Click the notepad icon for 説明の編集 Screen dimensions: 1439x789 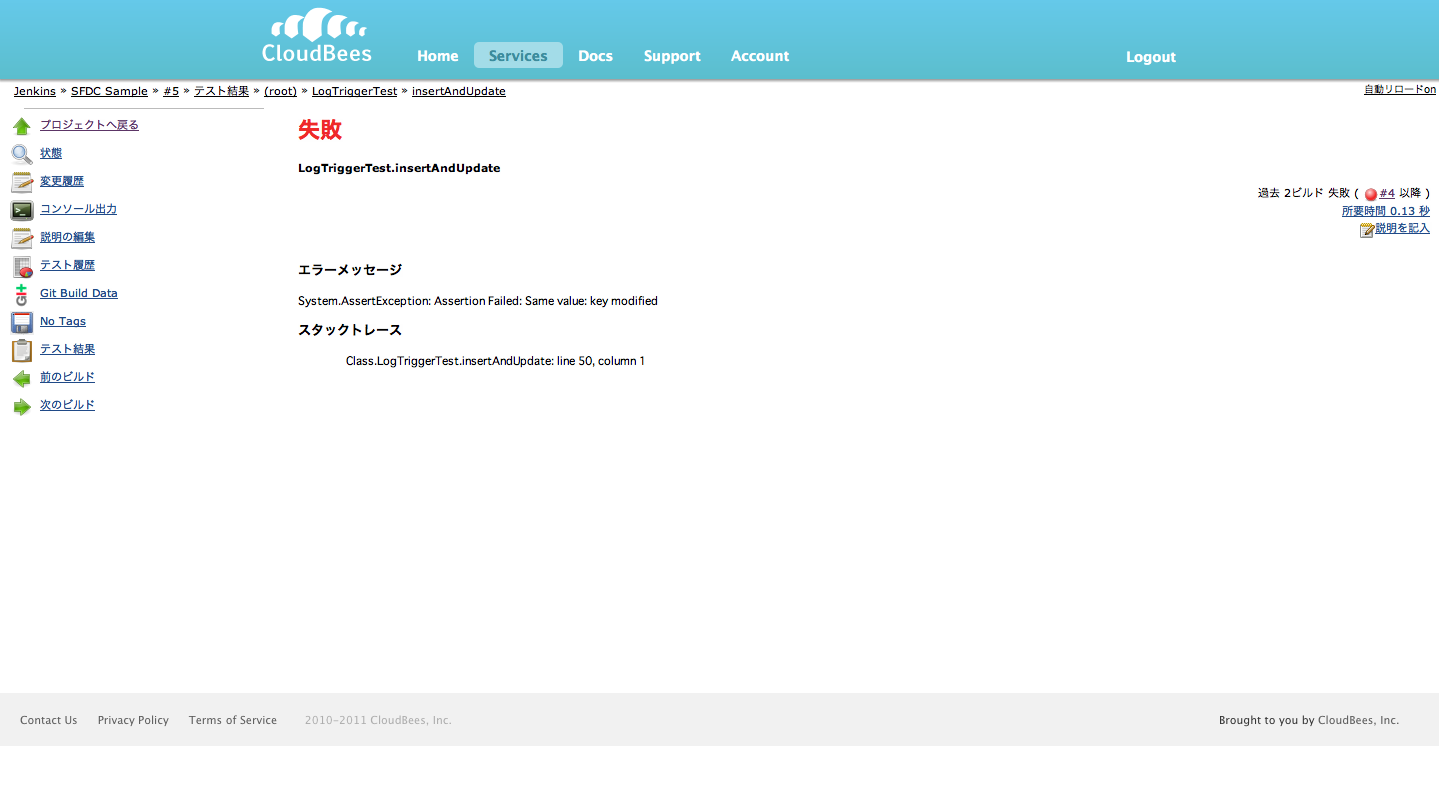pos(22,238)
